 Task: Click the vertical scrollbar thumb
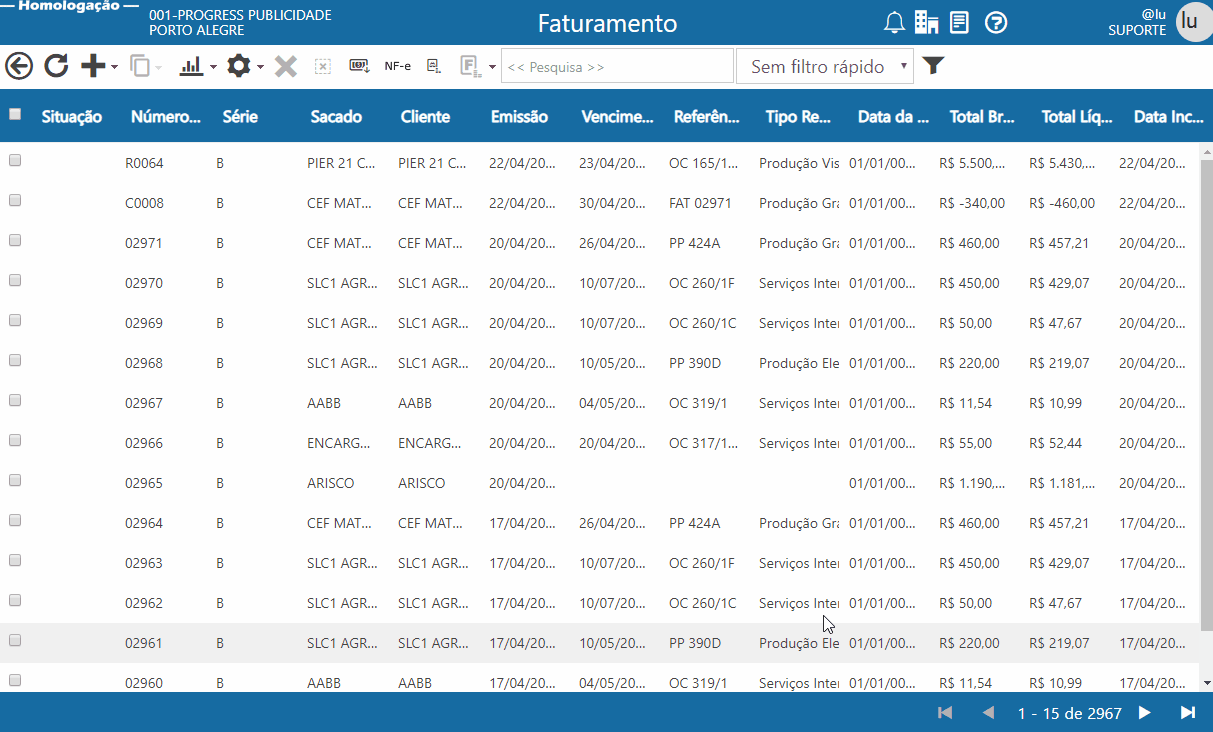(x=1206, y=394)
